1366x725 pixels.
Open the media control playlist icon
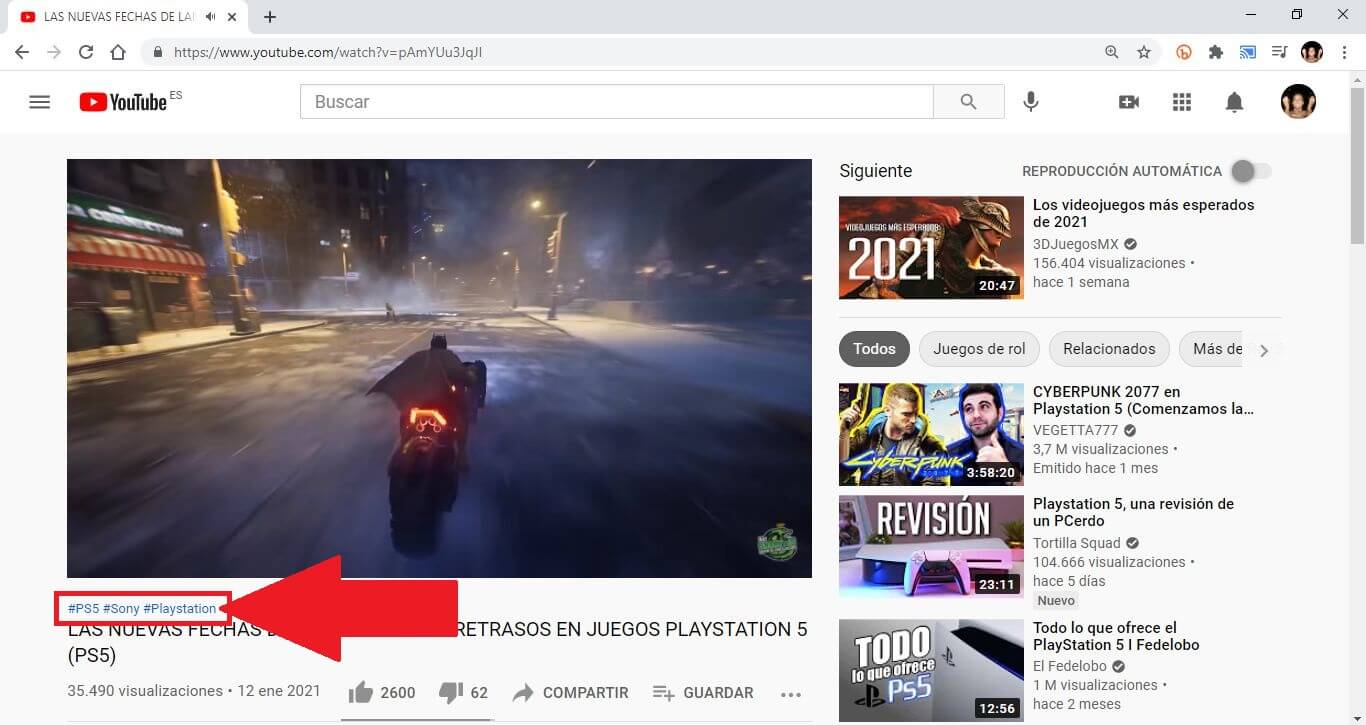[x=1279, y=52]
